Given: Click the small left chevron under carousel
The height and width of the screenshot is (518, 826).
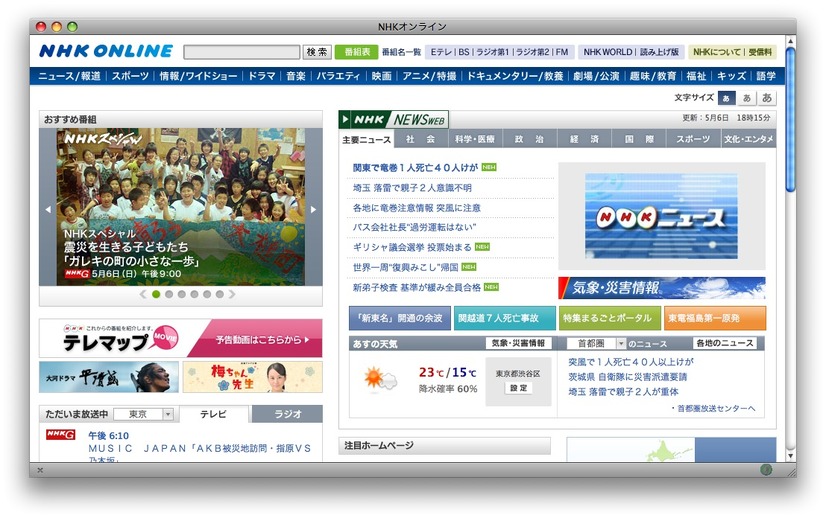Looking at the screenshot, I should [x=143, y=294].
